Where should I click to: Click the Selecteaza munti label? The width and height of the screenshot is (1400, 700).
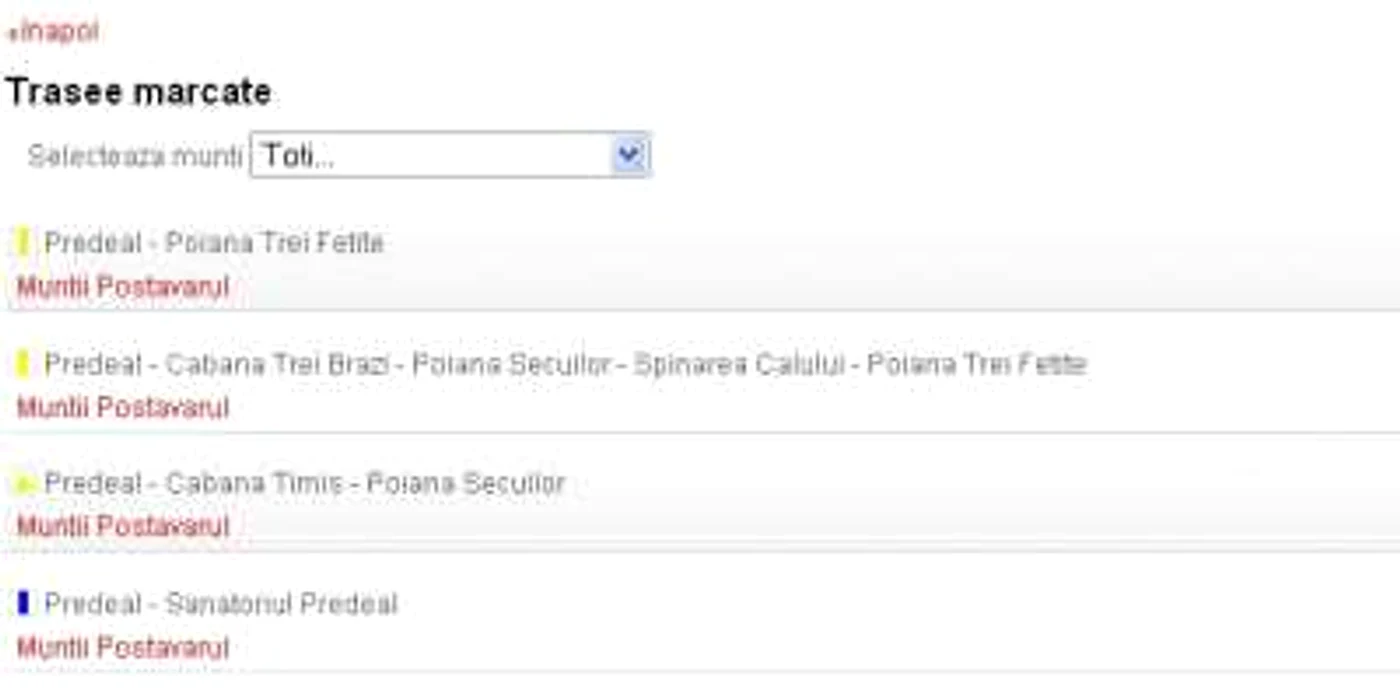[x=135, y=156]
